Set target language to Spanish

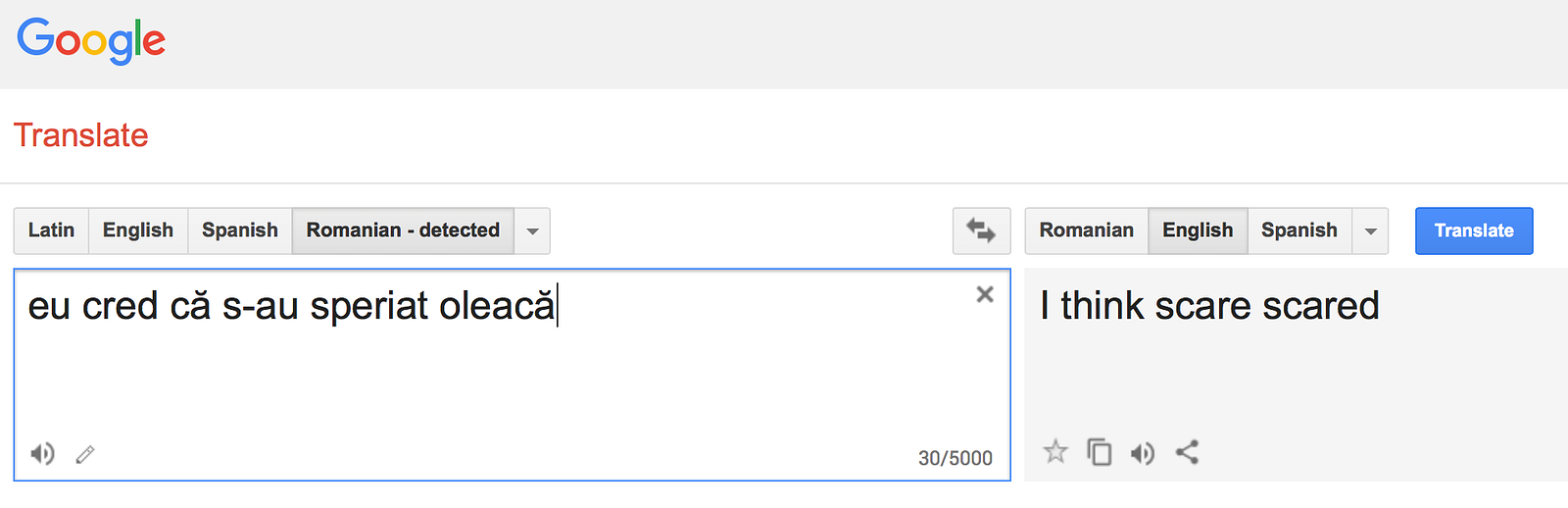(1298, 230)
